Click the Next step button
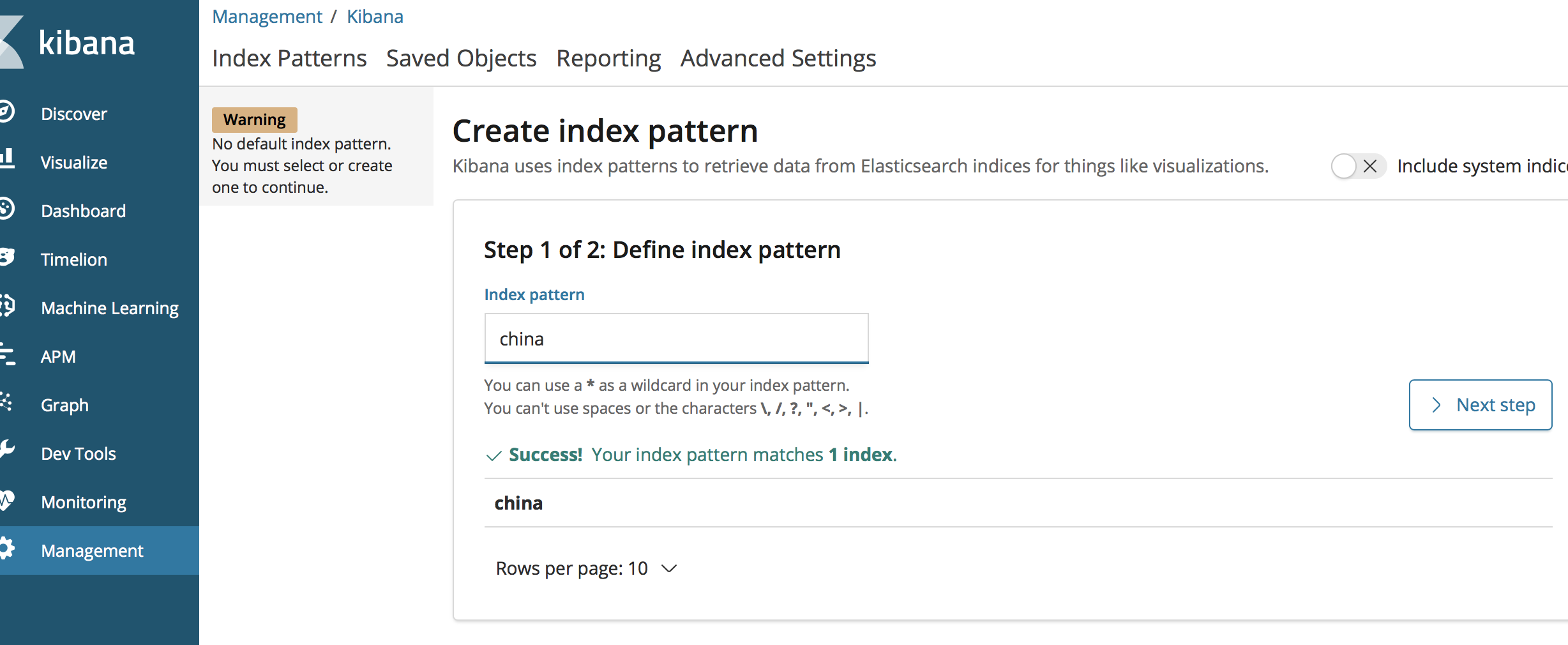The image size is (1568, 645). [x=1480, y=405]
